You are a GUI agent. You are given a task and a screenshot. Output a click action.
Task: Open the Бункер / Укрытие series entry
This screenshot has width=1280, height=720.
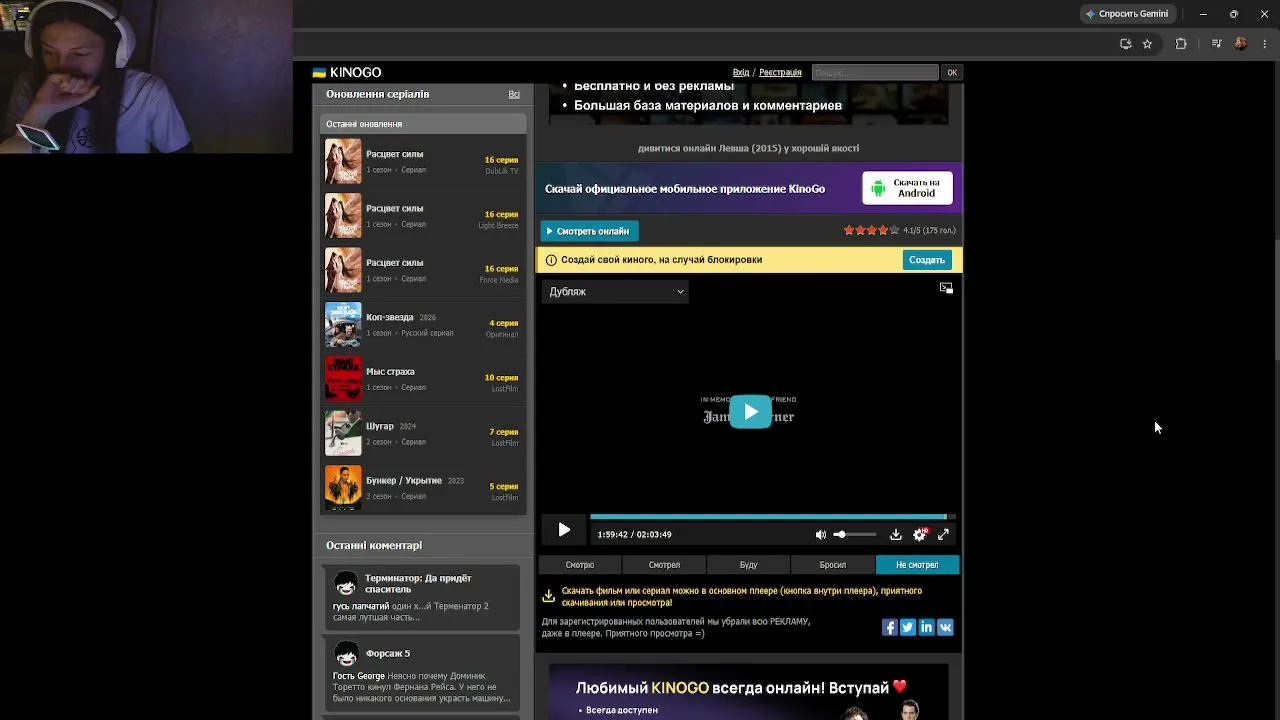tap(423, 487)
